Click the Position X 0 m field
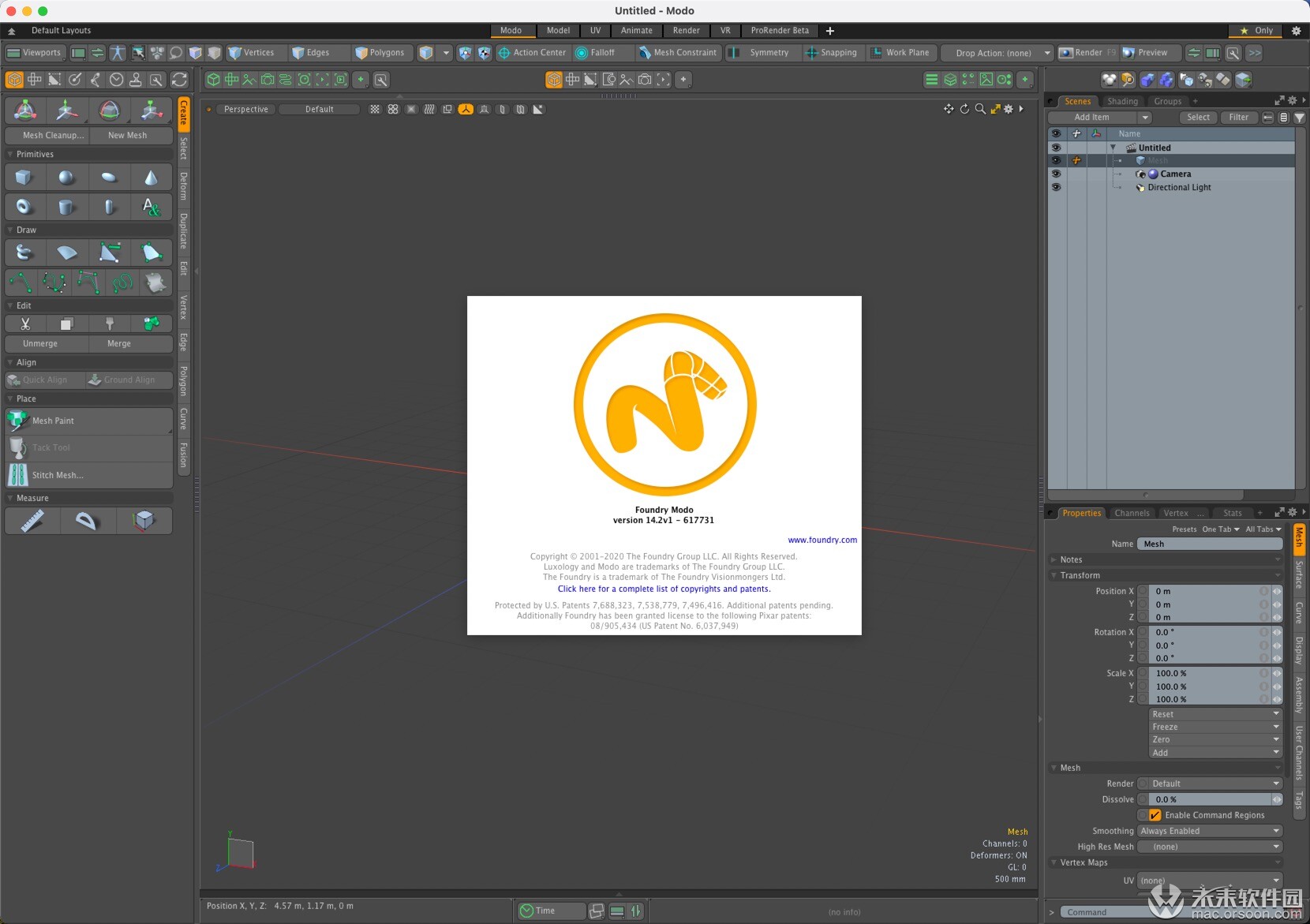1310x924 pixels. [1210, 591]
